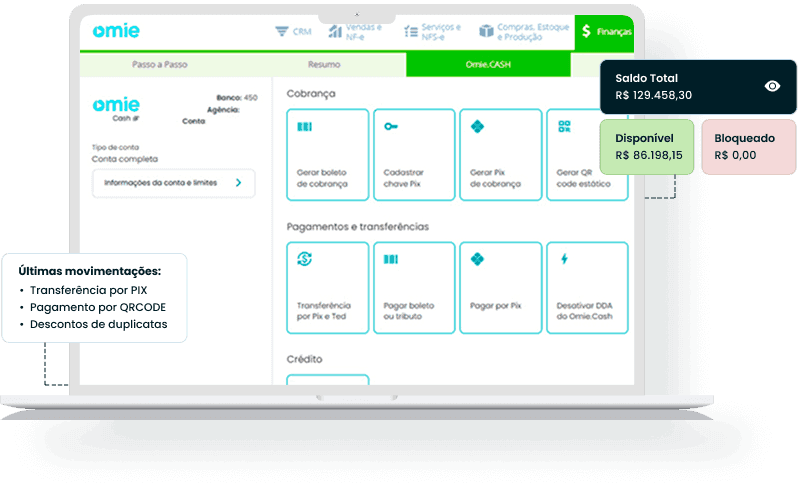Switch to the Passo a Passo tab
The width and height of the screenshot is (798, 490).
[160, 65]
